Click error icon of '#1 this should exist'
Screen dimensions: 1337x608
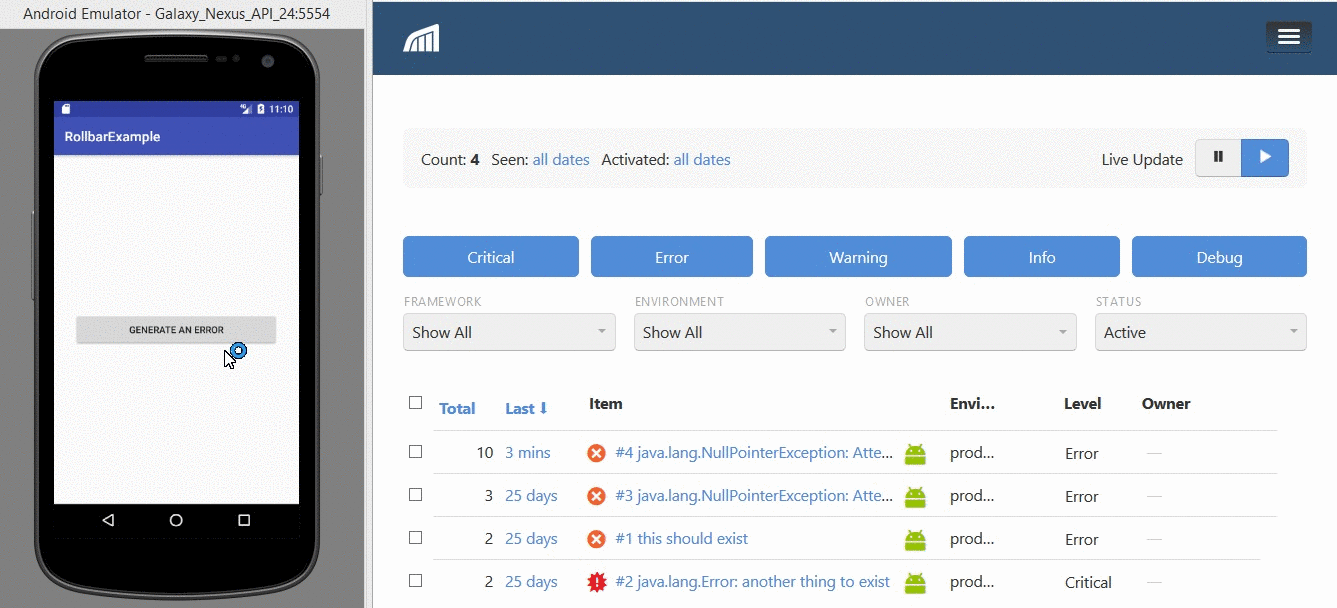[596, 539]
